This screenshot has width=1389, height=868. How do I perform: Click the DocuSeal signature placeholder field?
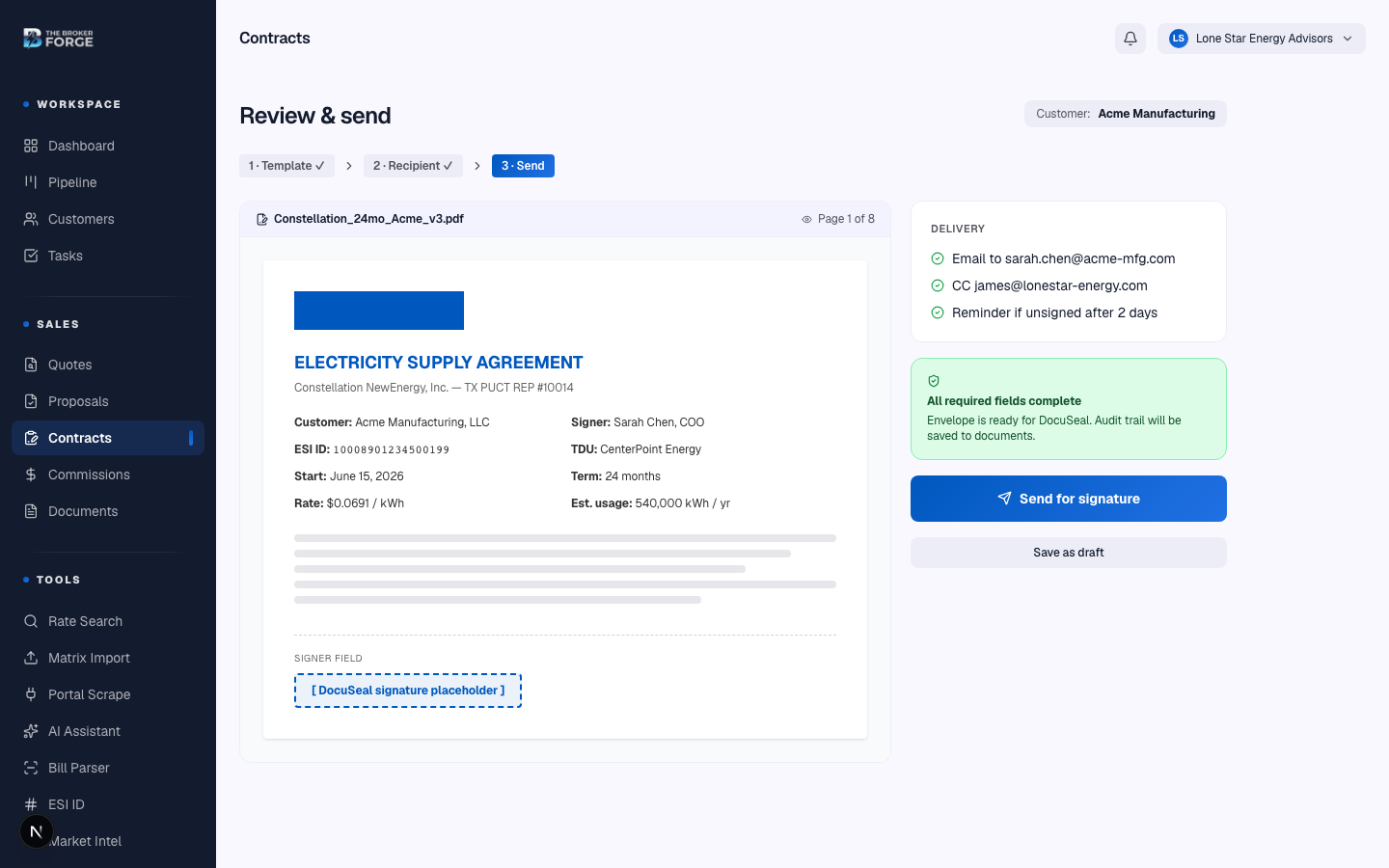click(408, 691)
